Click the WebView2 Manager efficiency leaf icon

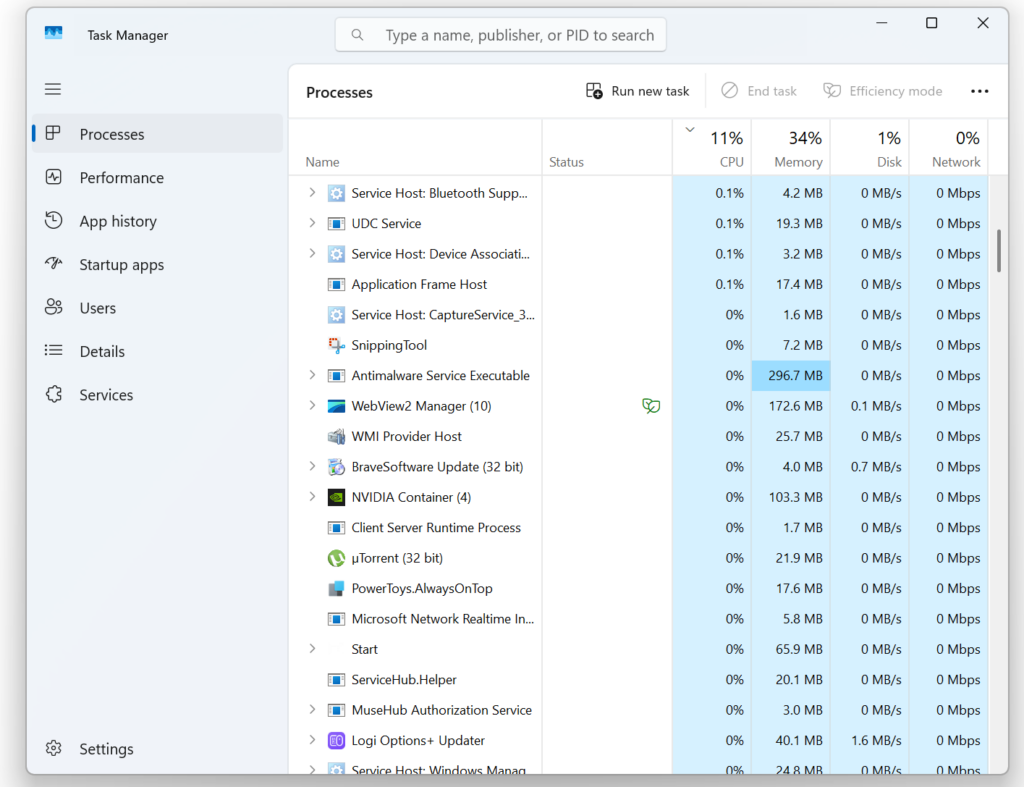[651, 406]
